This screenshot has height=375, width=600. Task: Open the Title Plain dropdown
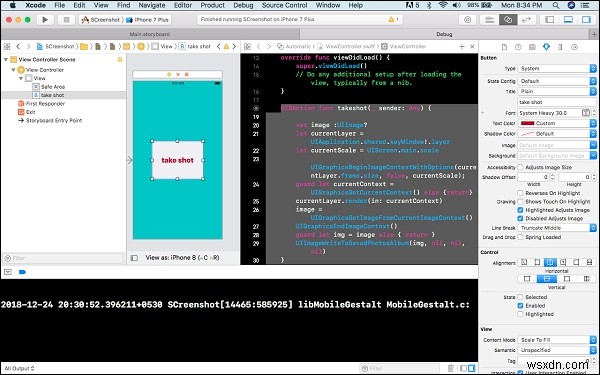[557, 91]
